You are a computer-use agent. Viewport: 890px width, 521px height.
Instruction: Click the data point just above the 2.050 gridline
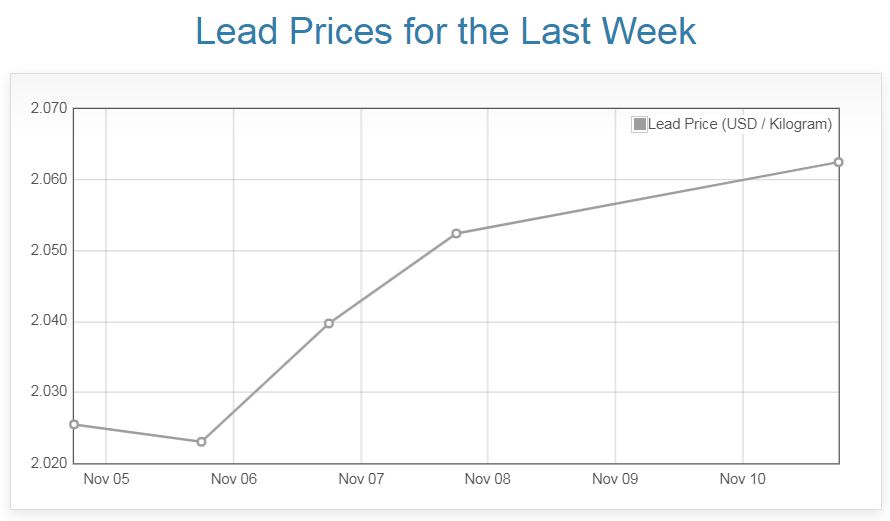[456, 233]
